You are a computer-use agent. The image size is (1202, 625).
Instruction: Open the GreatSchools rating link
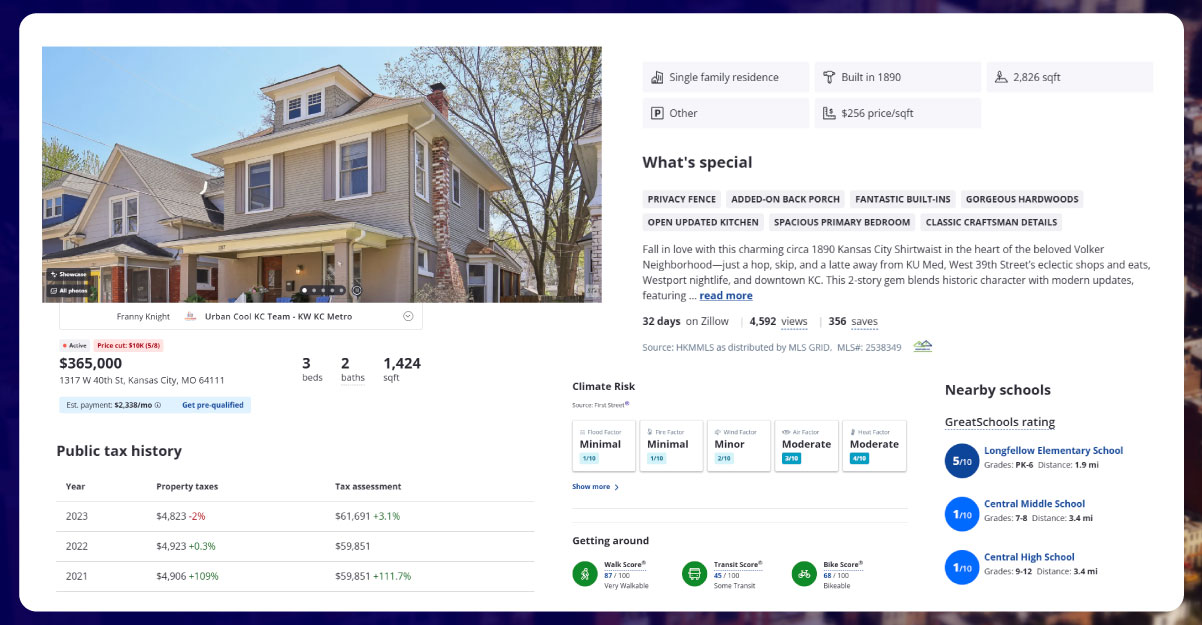click(x=1000, y=421)
